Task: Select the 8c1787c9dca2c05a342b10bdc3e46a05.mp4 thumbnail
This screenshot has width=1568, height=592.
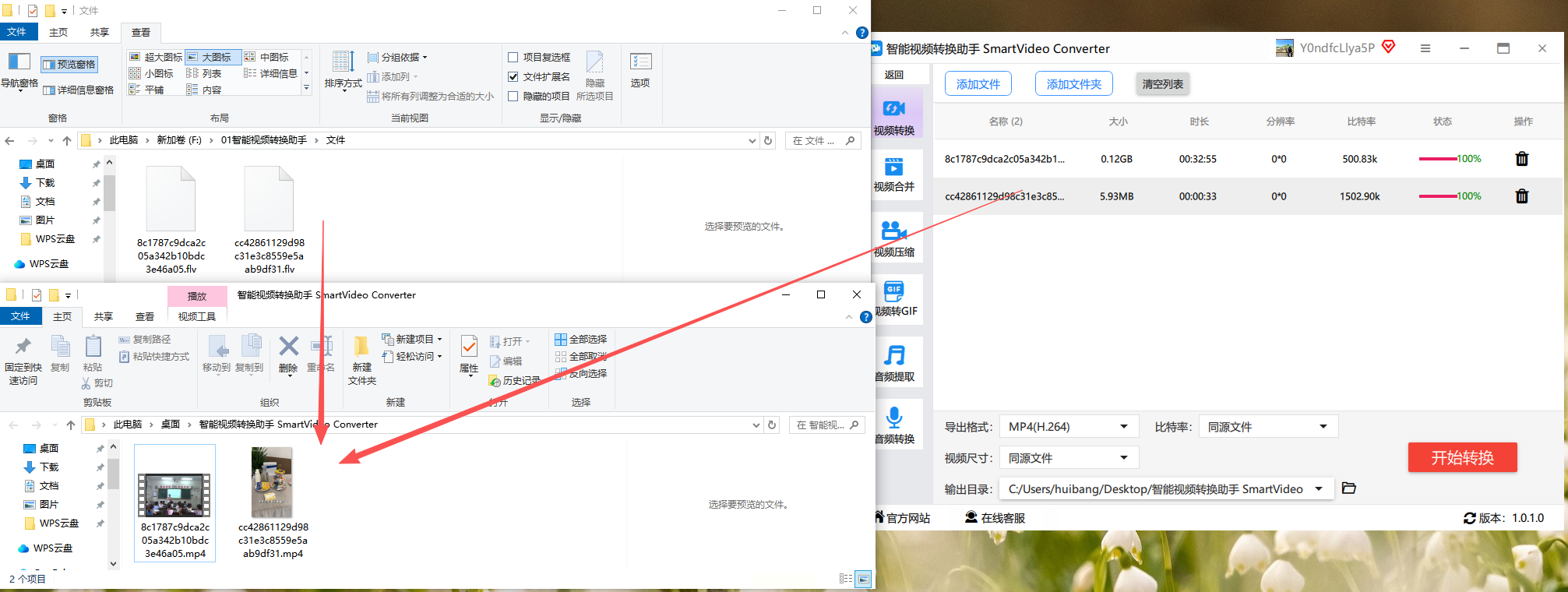Action: pos(175,503)
